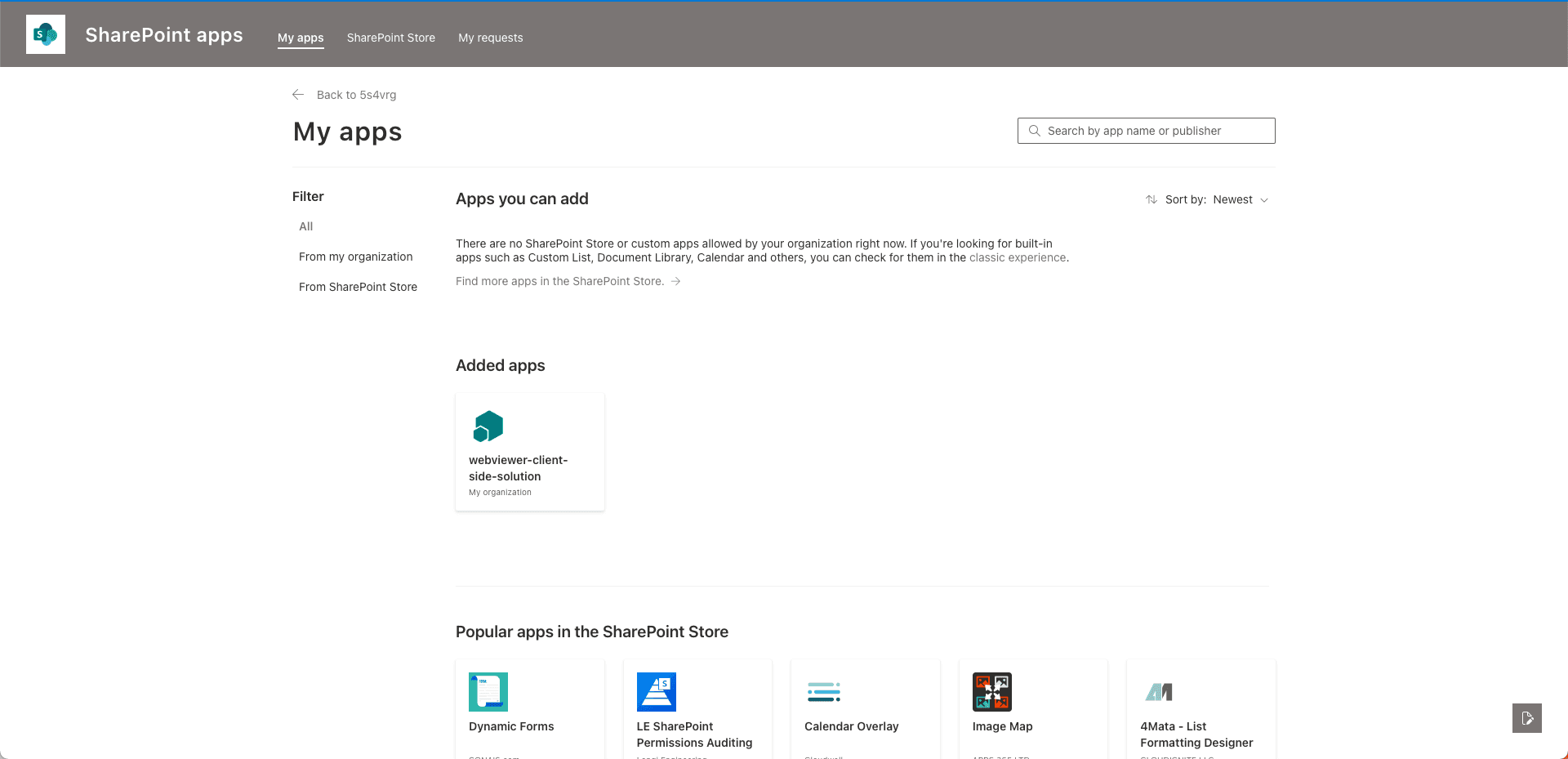
Task: Click the LE SharePoint Permissions Auditing icon
Action: pyautogui.click(x=656, y=692)
